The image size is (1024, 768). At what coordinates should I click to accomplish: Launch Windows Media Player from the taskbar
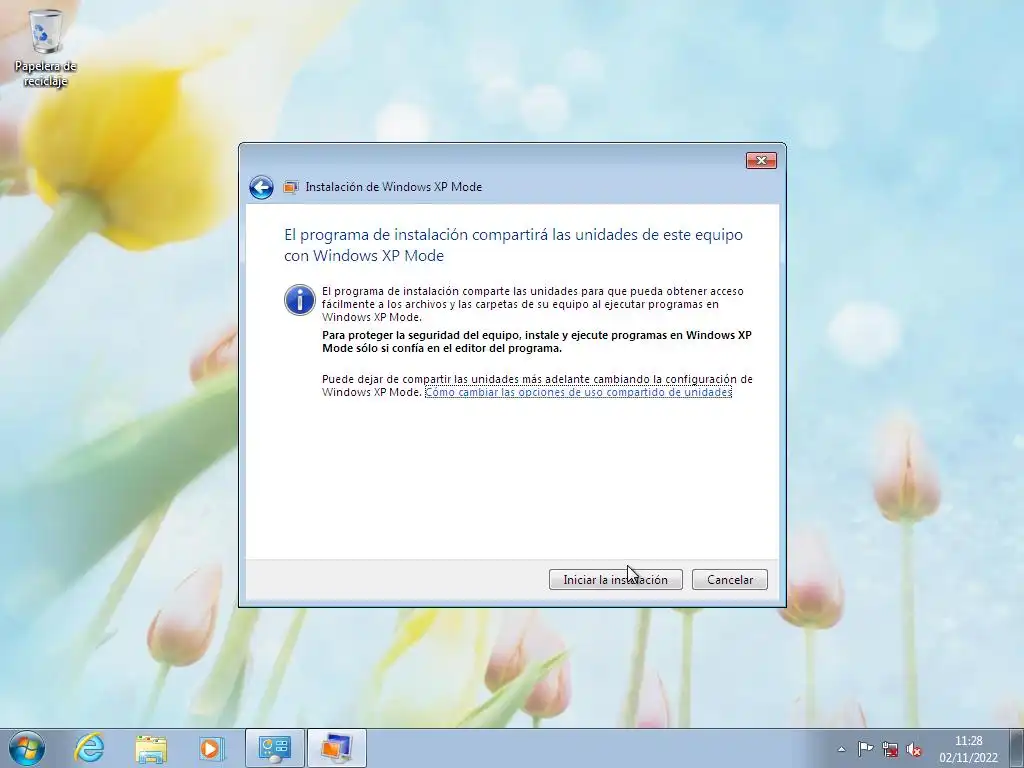[x=211, y=748]
